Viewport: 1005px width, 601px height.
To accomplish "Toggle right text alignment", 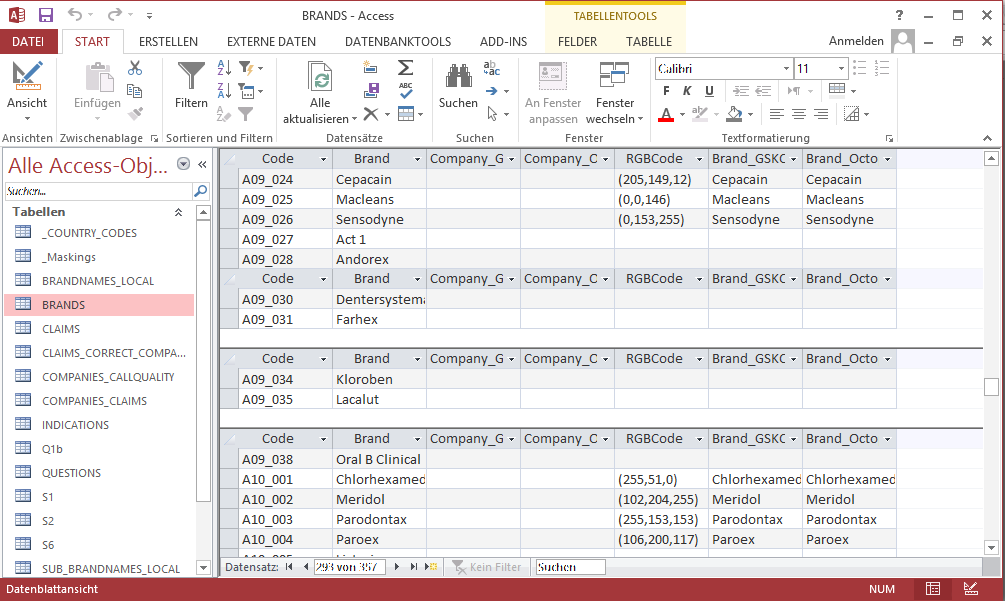I will (x=820, y=114).
